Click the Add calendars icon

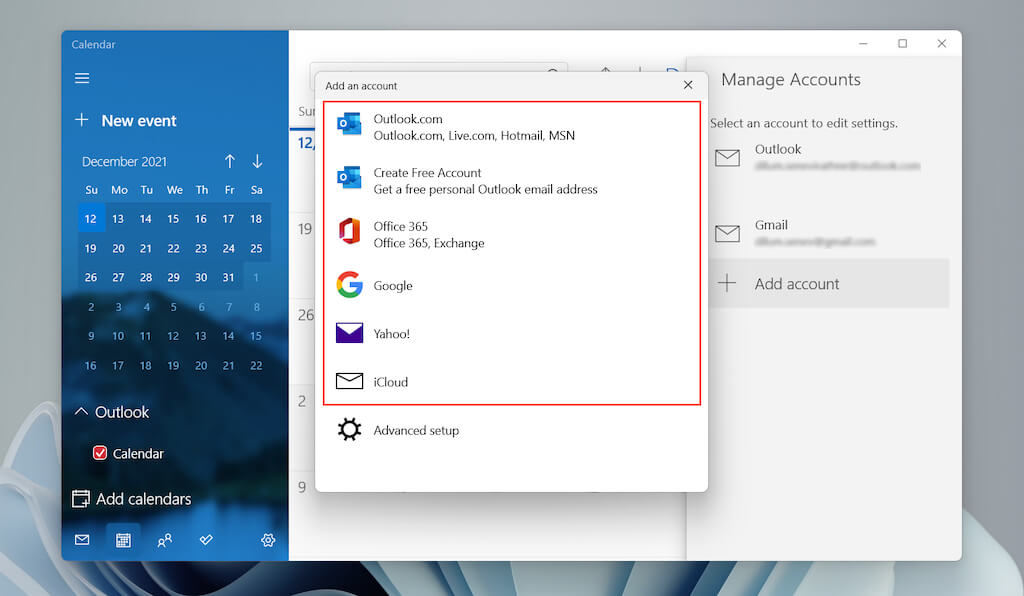point(81,499)
